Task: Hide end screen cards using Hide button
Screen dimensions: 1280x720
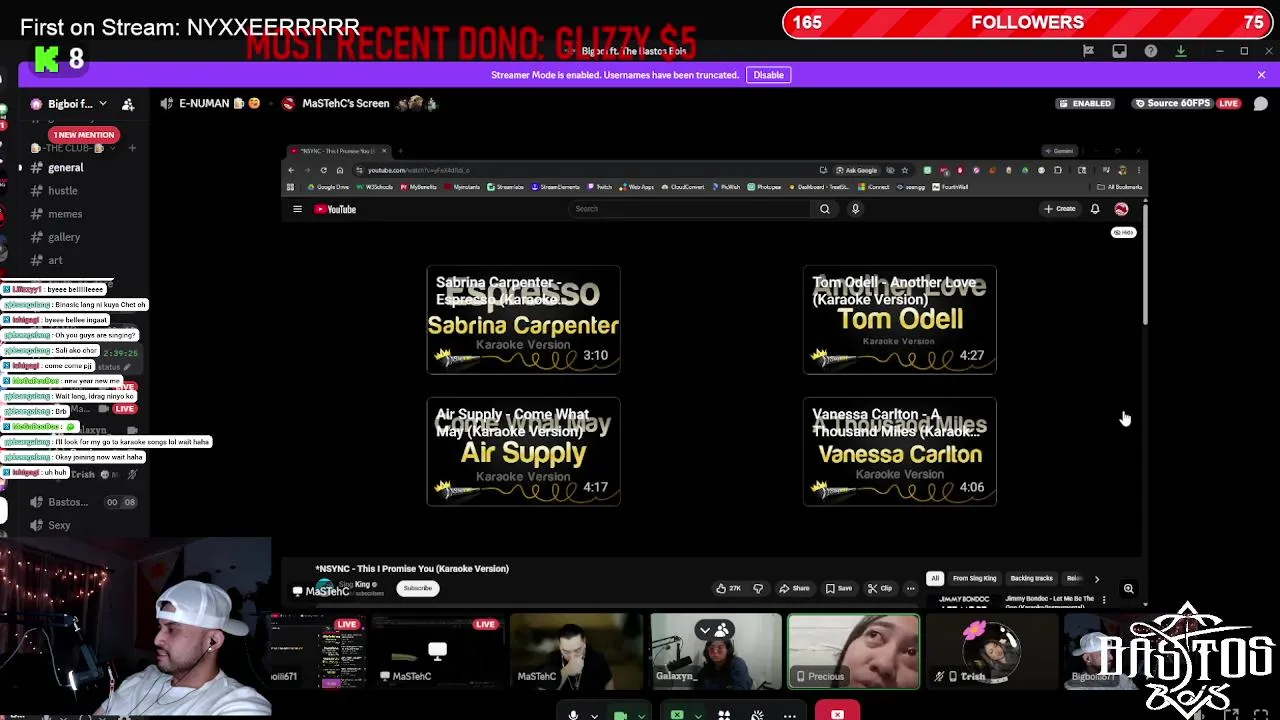Action: [1123, 232]
